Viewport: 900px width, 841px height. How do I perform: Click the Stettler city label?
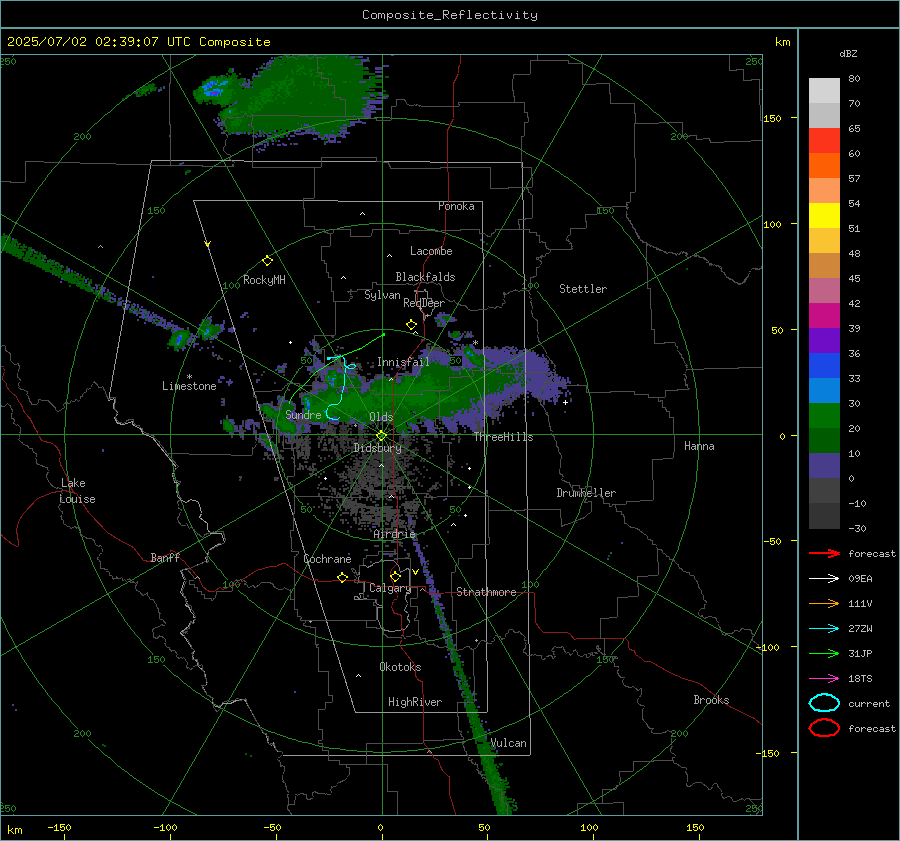pyautogui.click(x=583, y=289)
